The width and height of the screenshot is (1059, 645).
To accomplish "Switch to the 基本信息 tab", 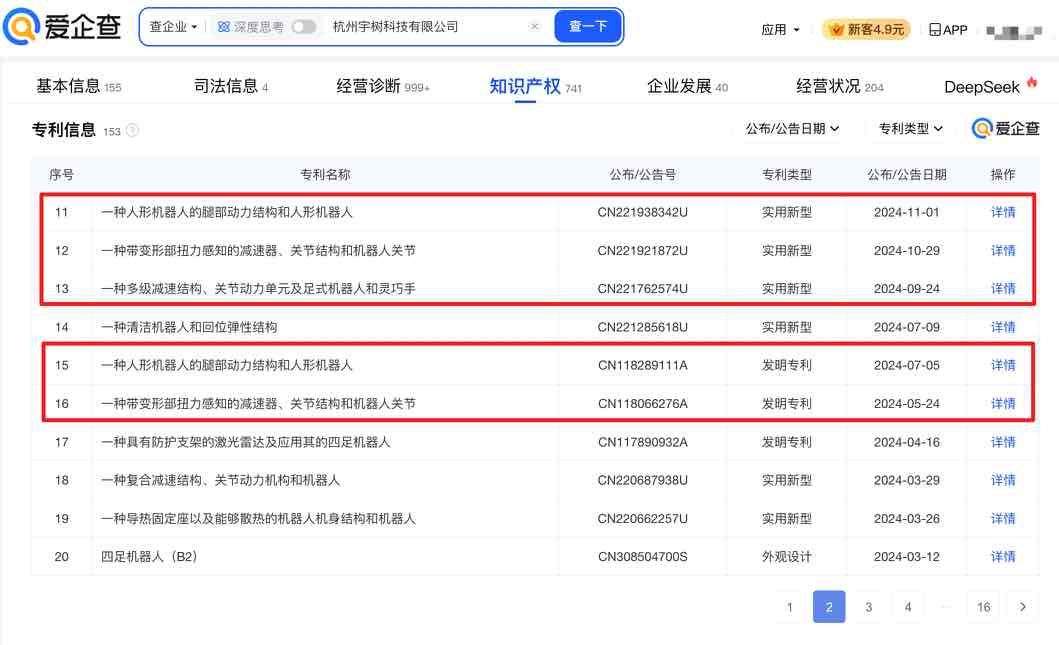I will [78, 86].
